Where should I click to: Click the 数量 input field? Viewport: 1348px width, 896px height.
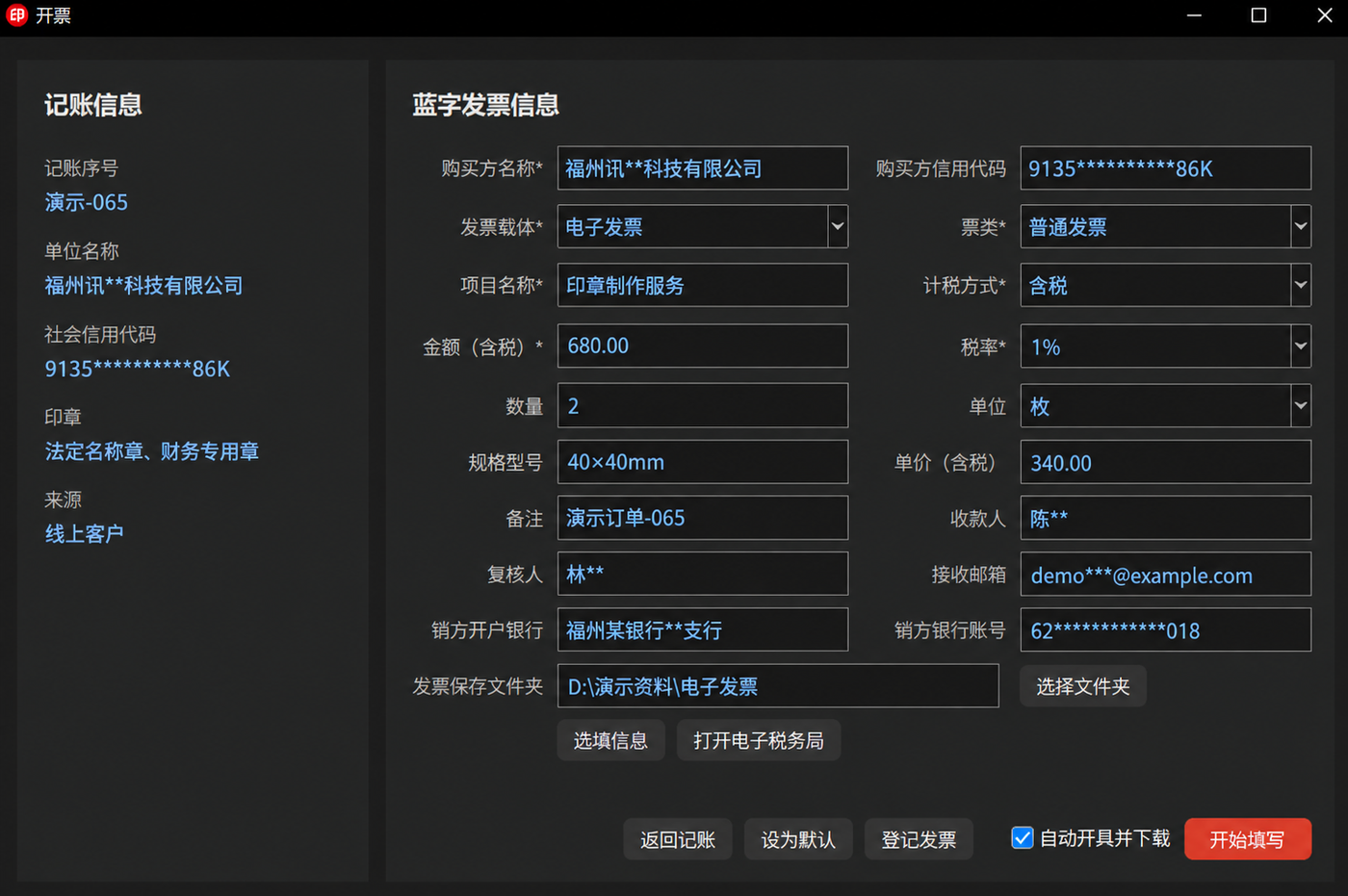pyautogui.click(x=703, y=405)
